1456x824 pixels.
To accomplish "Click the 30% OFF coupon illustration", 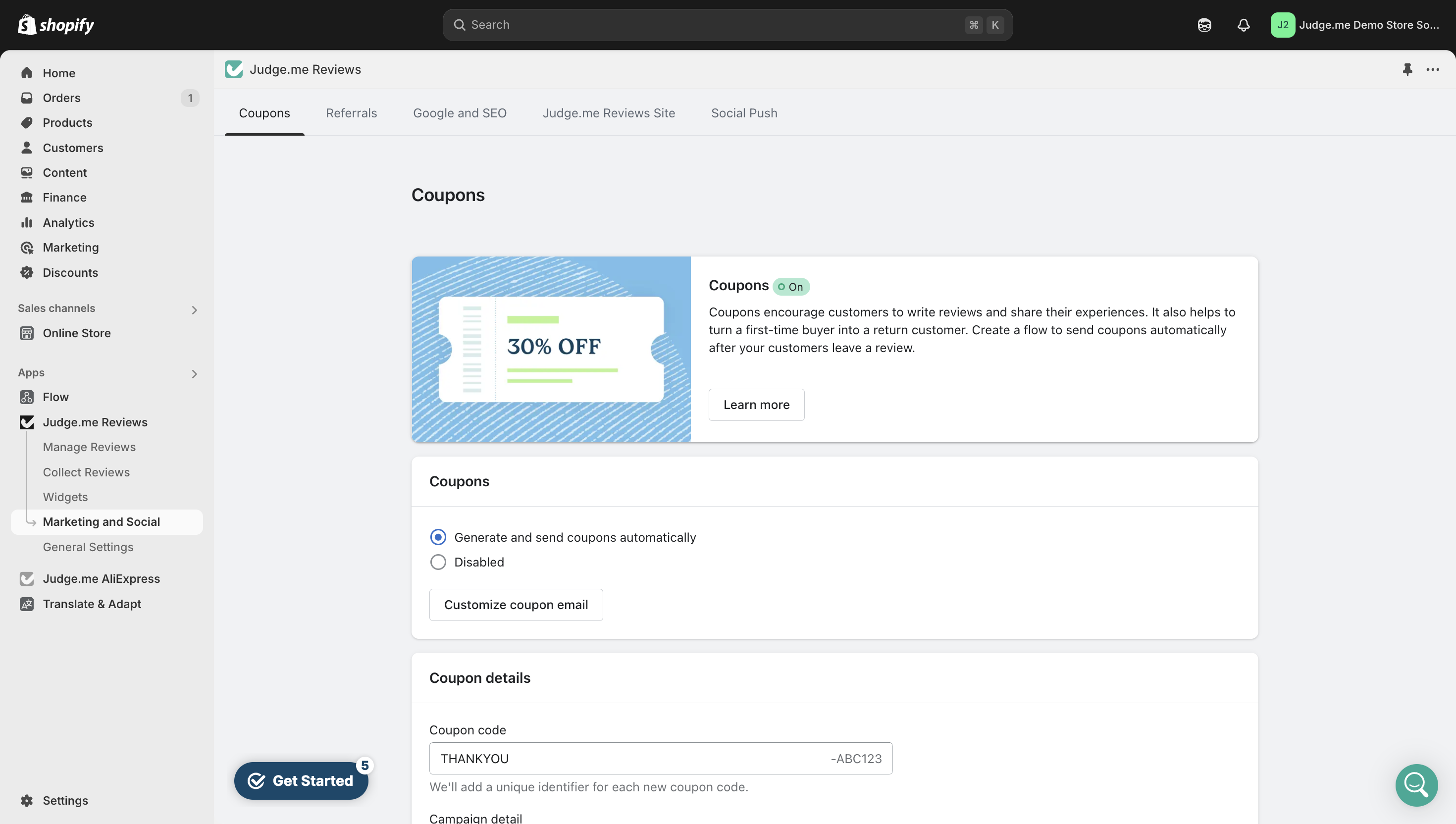I will [551, 349].
